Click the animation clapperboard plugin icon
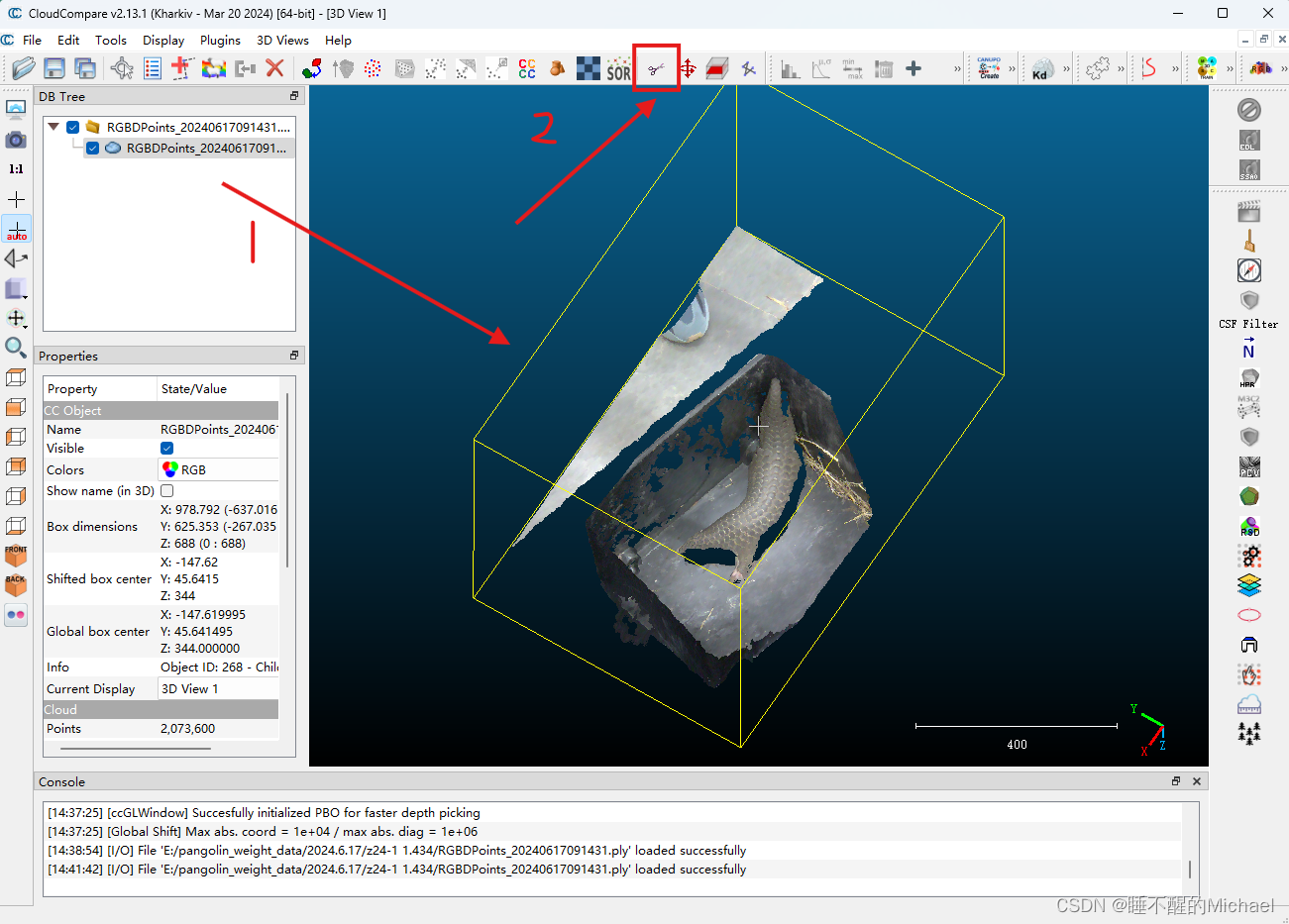 (1249, 211)
